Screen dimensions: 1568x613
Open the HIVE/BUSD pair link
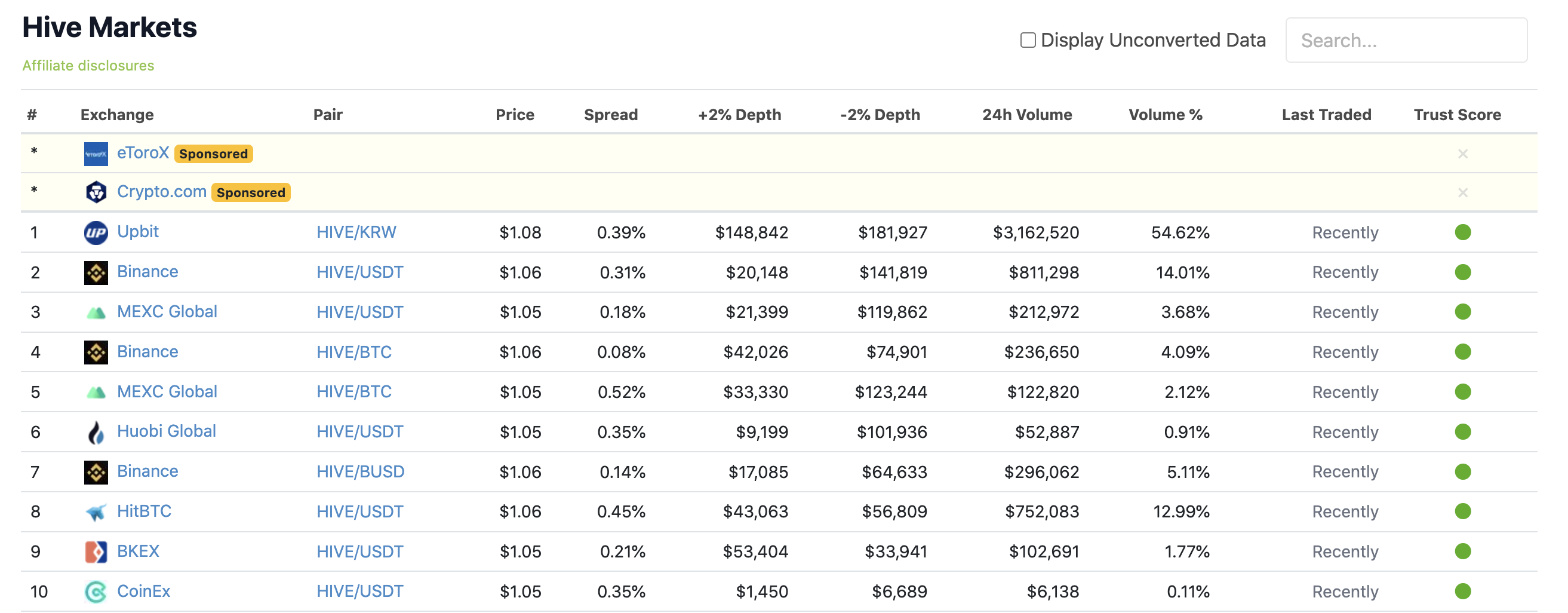(360, 471)
